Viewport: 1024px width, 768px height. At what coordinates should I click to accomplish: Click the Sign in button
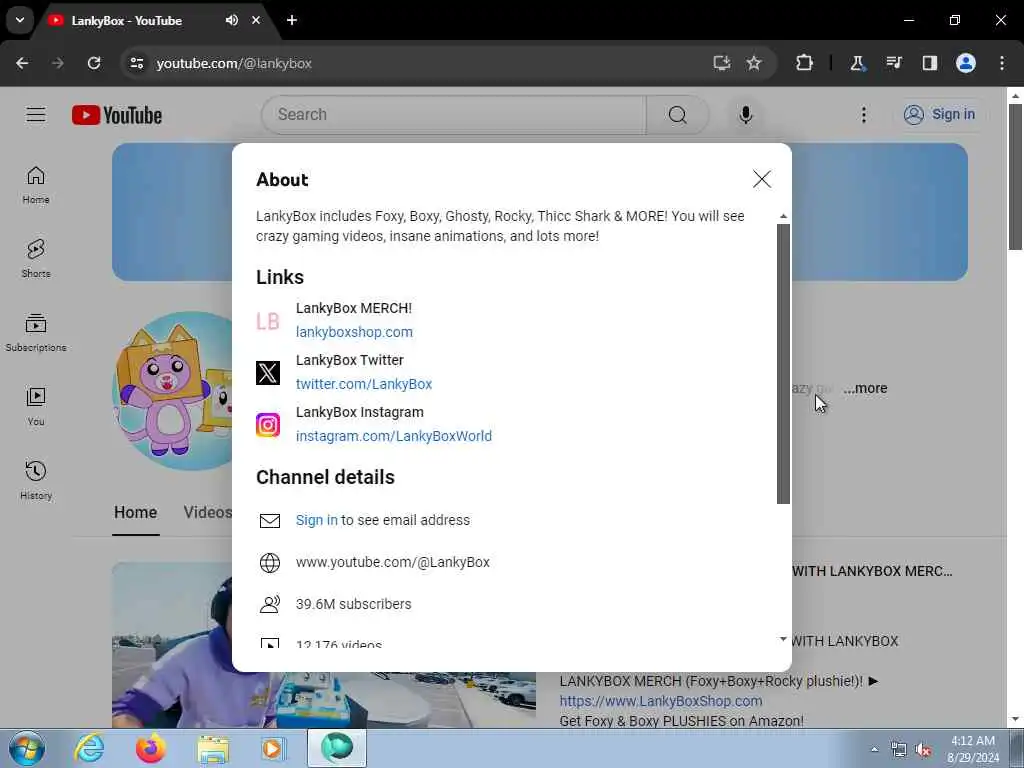click(940, 114)
